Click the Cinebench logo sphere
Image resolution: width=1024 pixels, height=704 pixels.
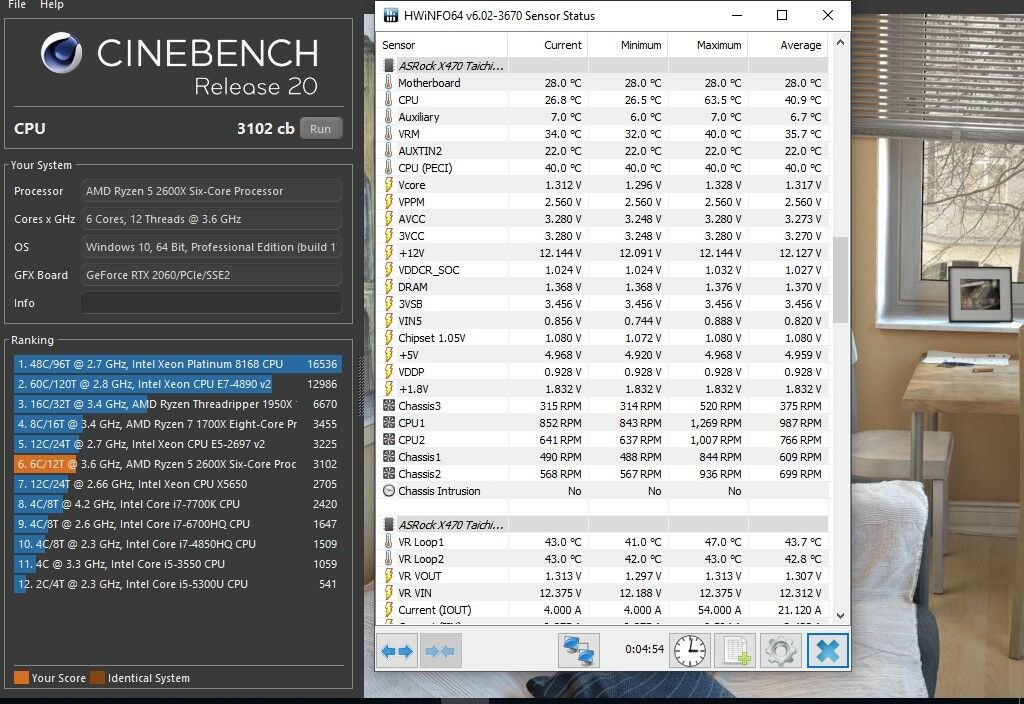61,53
